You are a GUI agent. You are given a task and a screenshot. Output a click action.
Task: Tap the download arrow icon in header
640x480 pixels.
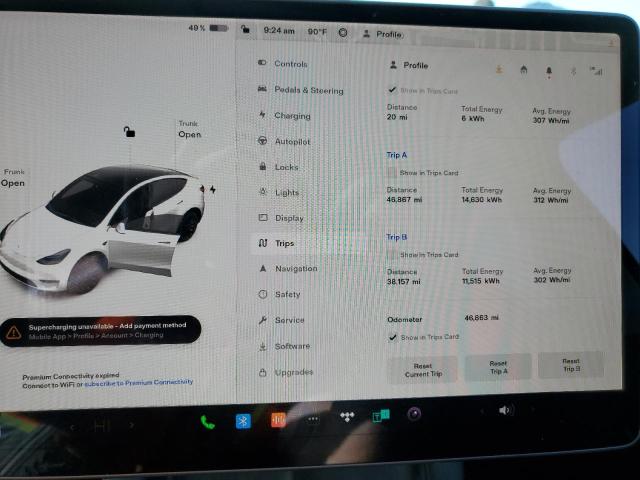pyautogui.click(x=499, y=70)
